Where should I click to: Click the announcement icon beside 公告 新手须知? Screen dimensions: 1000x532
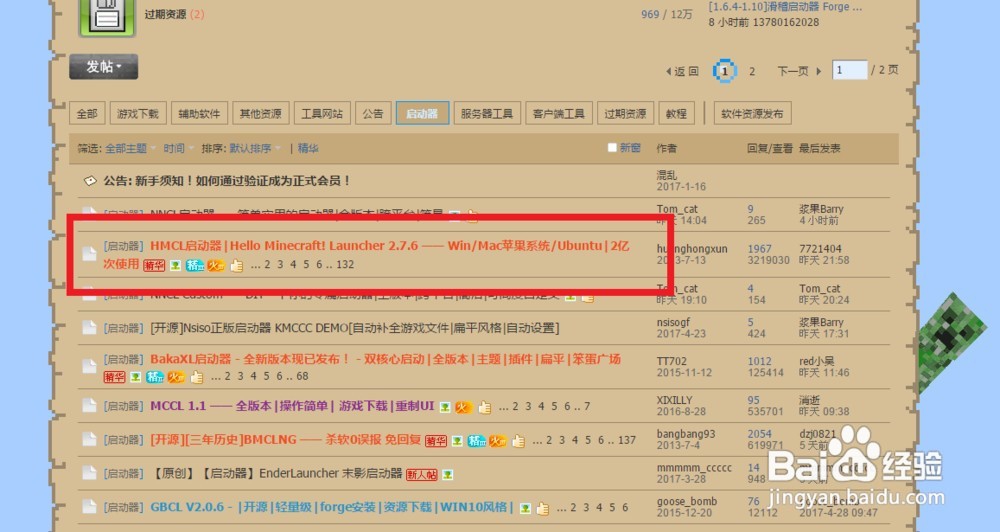(91, 181)
